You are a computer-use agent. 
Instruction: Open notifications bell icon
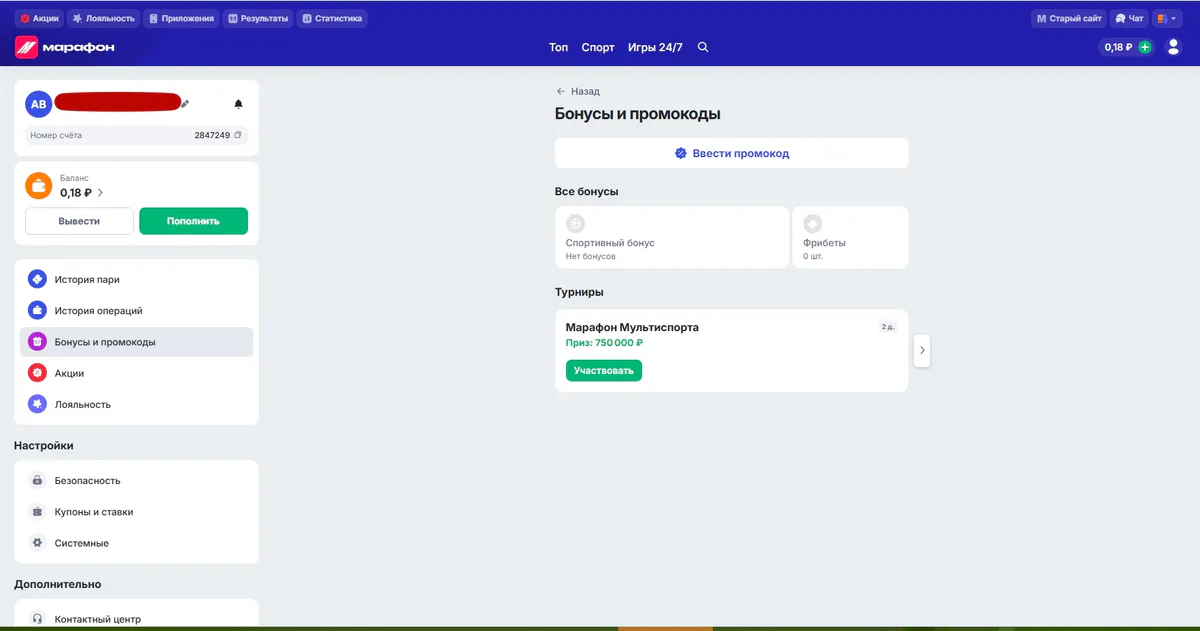click(x=238, y=104)
